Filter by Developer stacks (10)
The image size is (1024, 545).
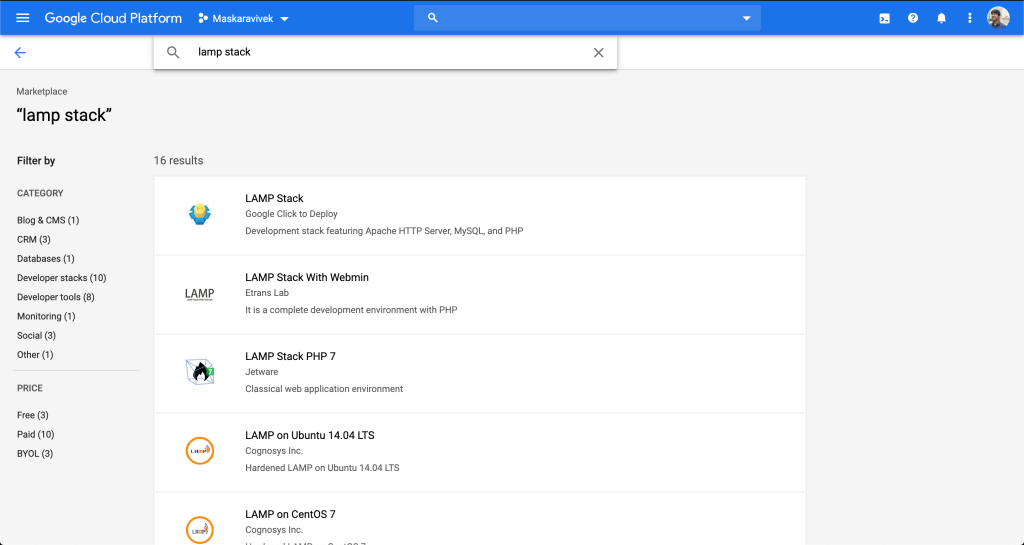[61, 277]
